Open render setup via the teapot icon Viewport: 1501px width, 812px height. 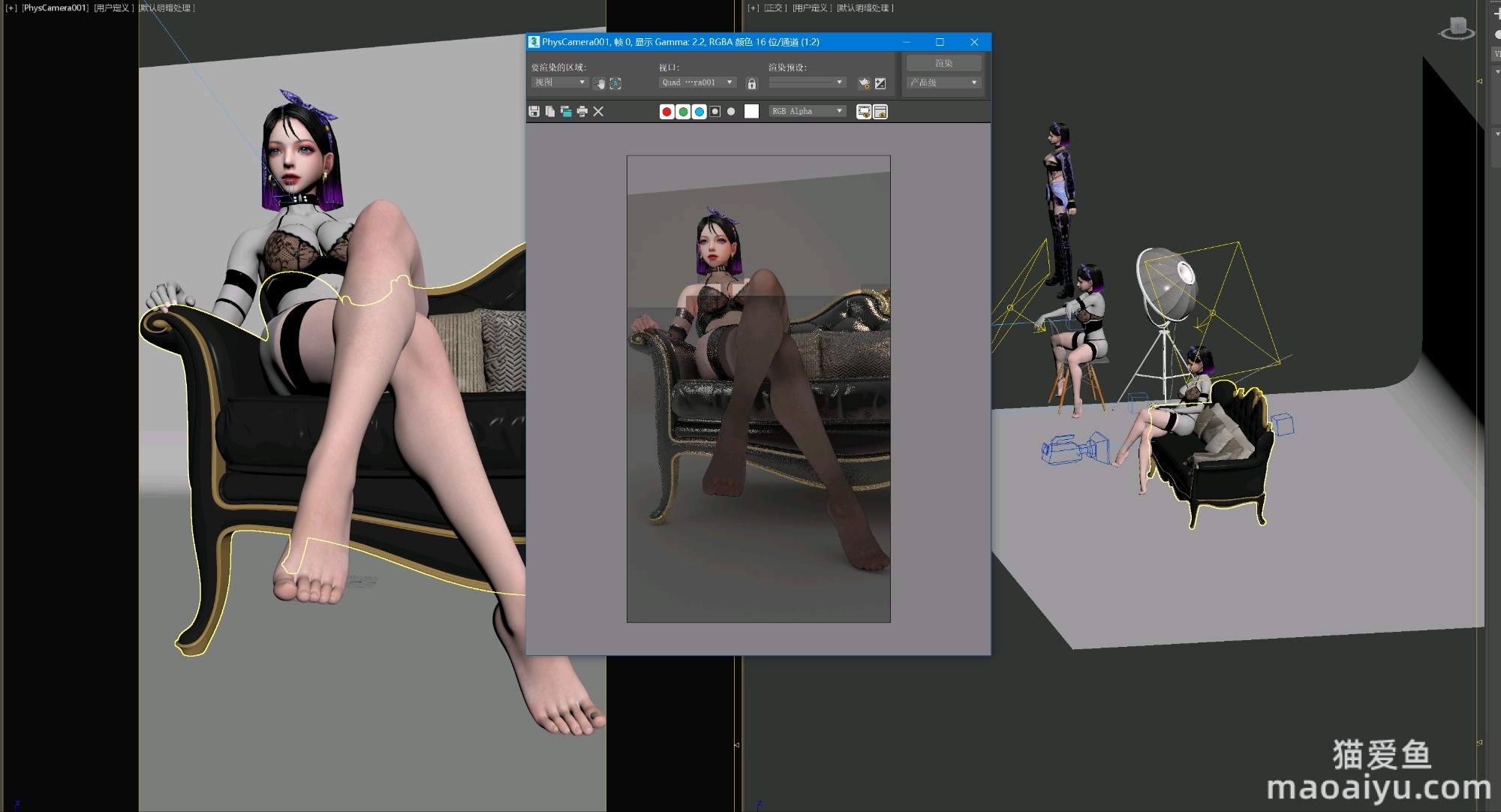click(865, 83)
